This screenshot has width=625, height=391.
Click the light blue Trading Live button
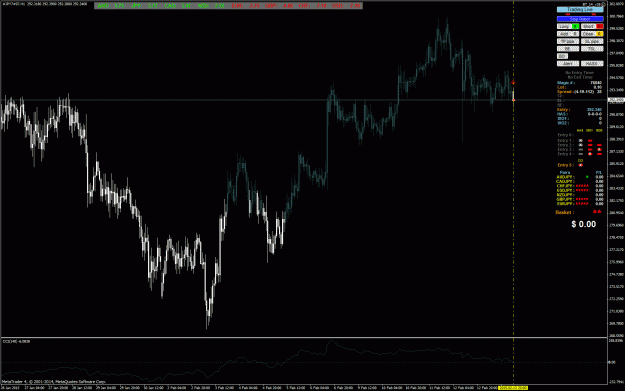pyautogui.click(x=580, y=9)
